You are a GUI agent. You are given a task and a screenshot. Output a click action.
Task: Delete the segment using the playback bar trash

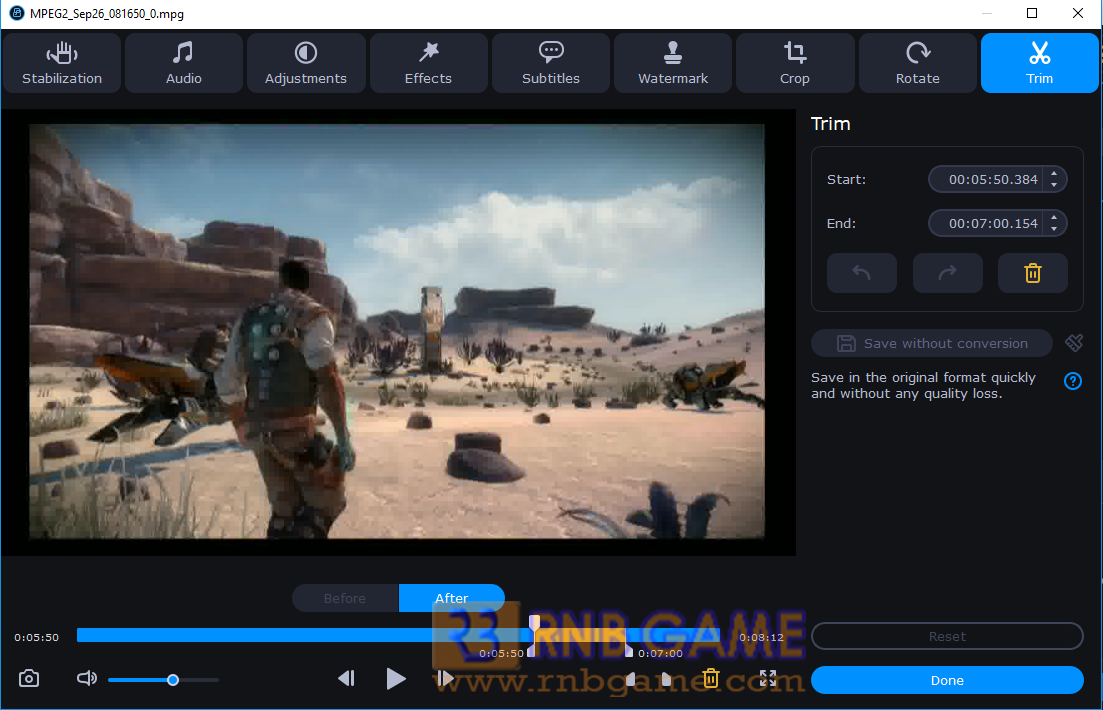coord(711,678)
